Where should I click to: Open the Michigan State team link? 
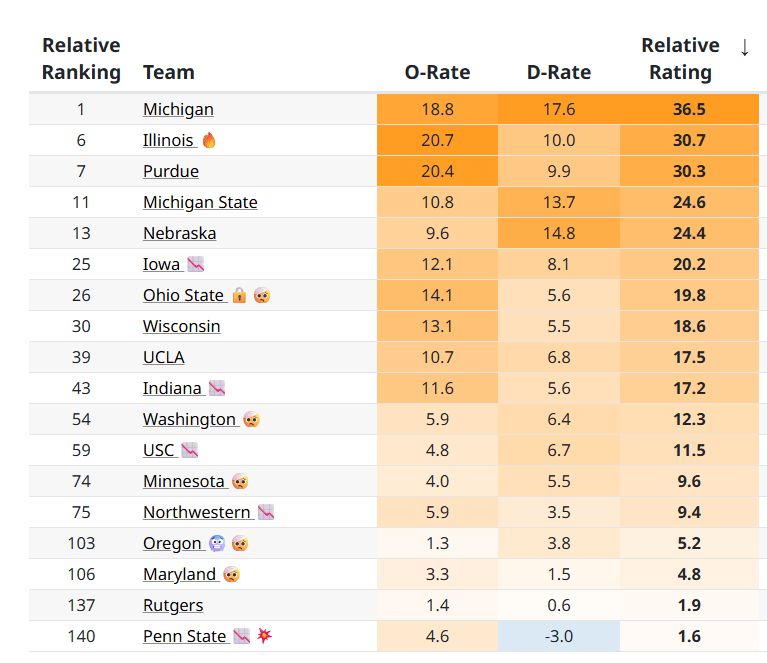200,202
